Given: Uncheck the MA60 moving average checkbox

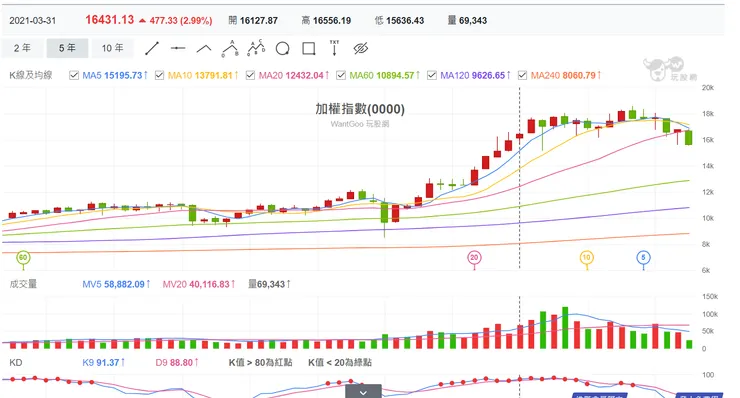Looking at the screenshot, I should click(341, 75).
